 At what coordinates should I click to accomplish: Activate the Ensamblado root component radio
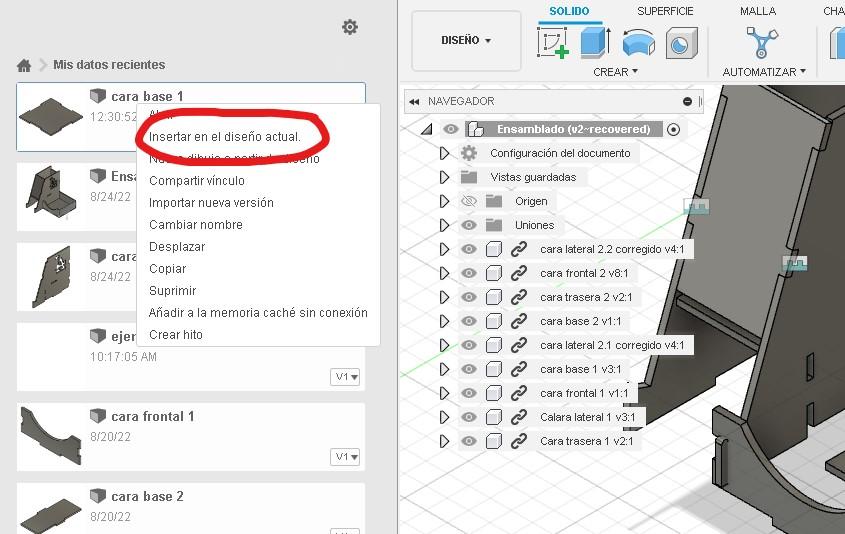[x=673, y=129]
